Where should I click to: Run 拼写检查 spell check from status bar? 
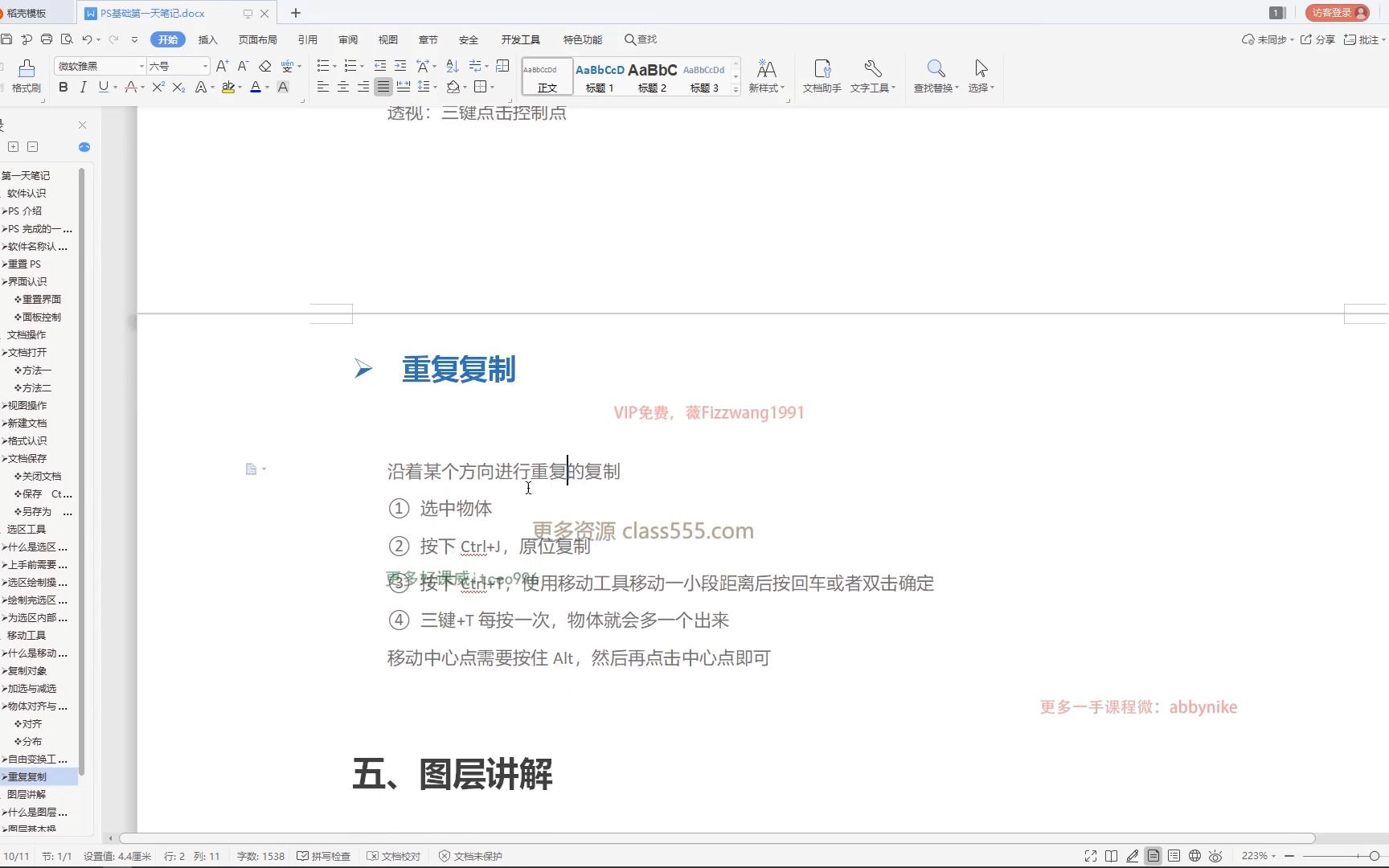(x=324, y=856)
